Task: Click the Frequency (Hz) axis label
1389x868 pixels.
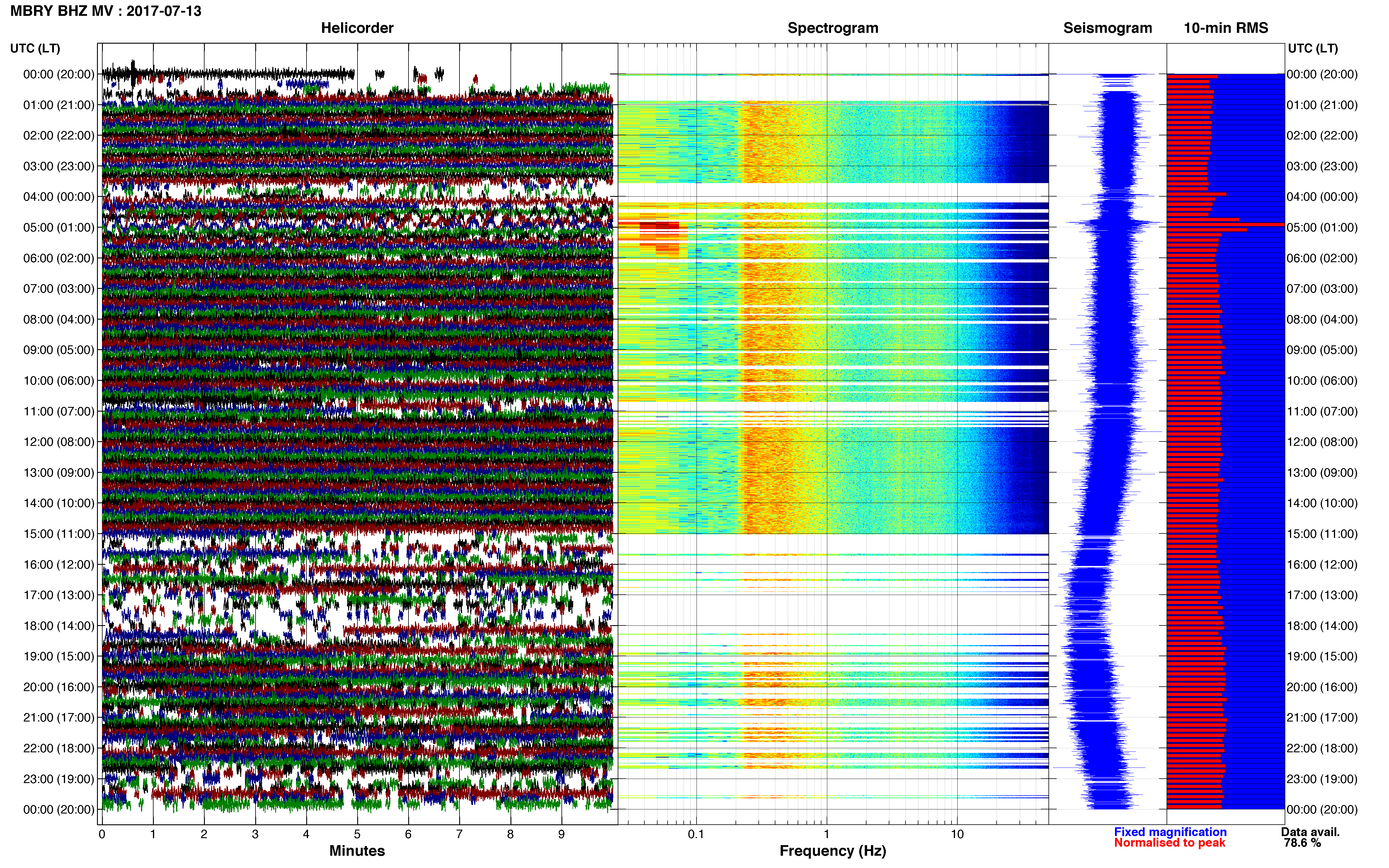Action: tap(833, 851)
